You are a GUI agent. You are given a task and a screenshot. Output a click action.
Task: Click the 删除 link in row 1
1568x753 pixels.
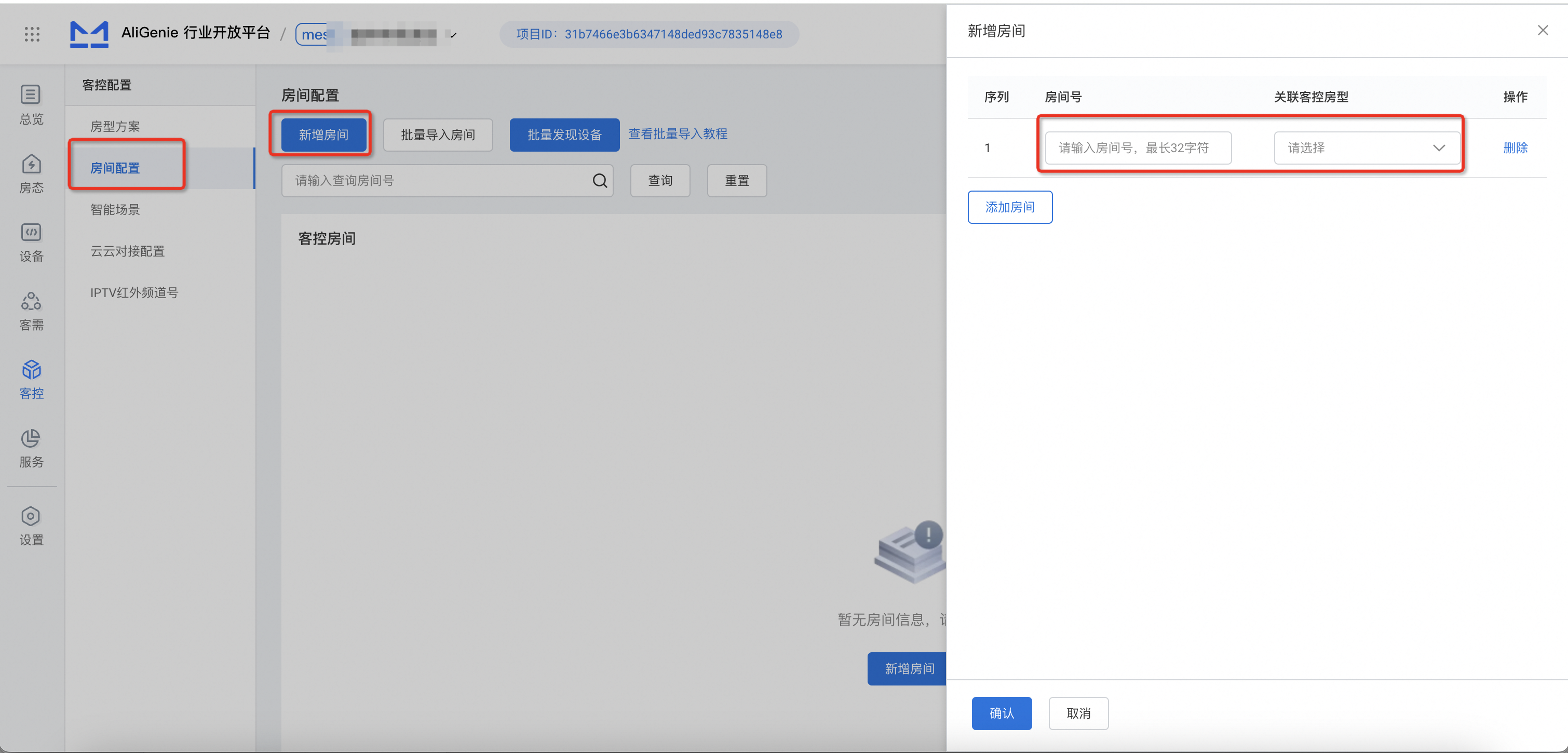click(1515, 148)
